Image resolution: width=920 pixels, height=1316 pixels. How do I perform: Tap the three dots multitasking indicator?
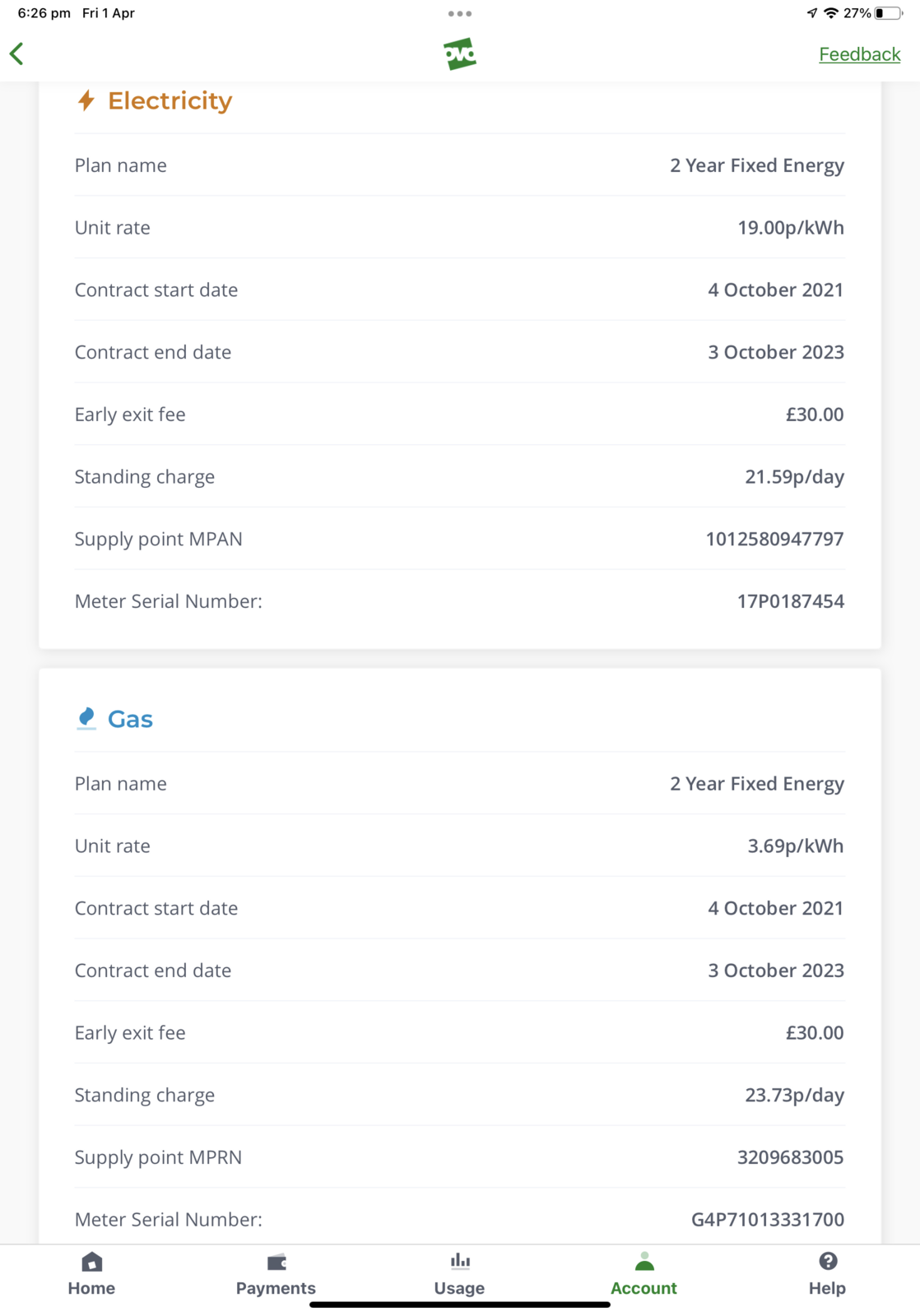click(460, 13)
